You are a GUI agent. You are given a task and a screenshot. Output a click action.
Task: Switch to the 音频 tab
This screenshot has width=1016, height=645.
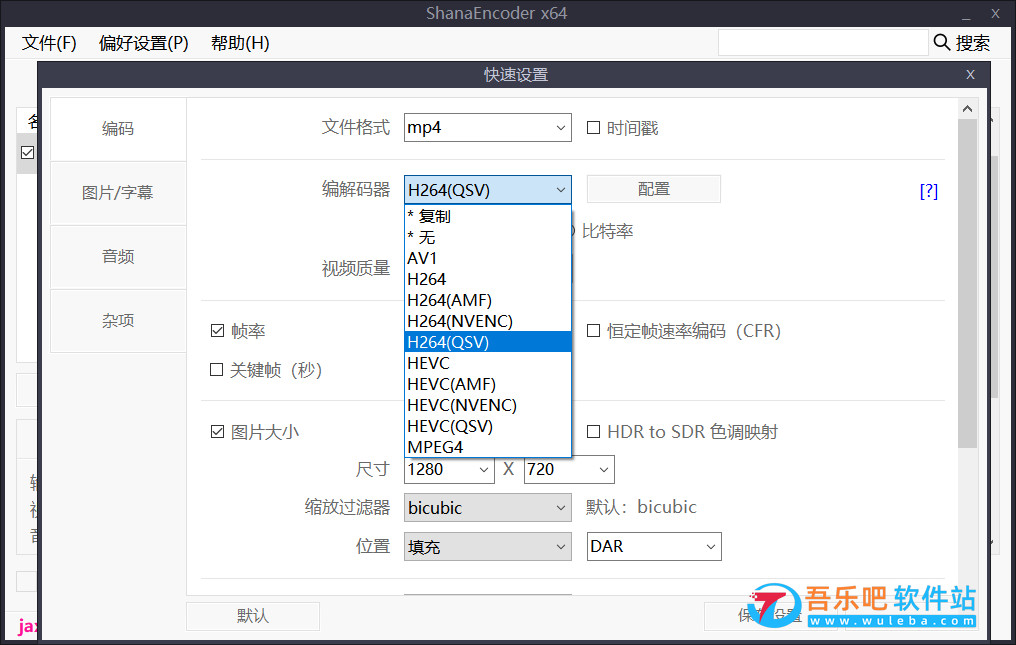tap(118, 257)
